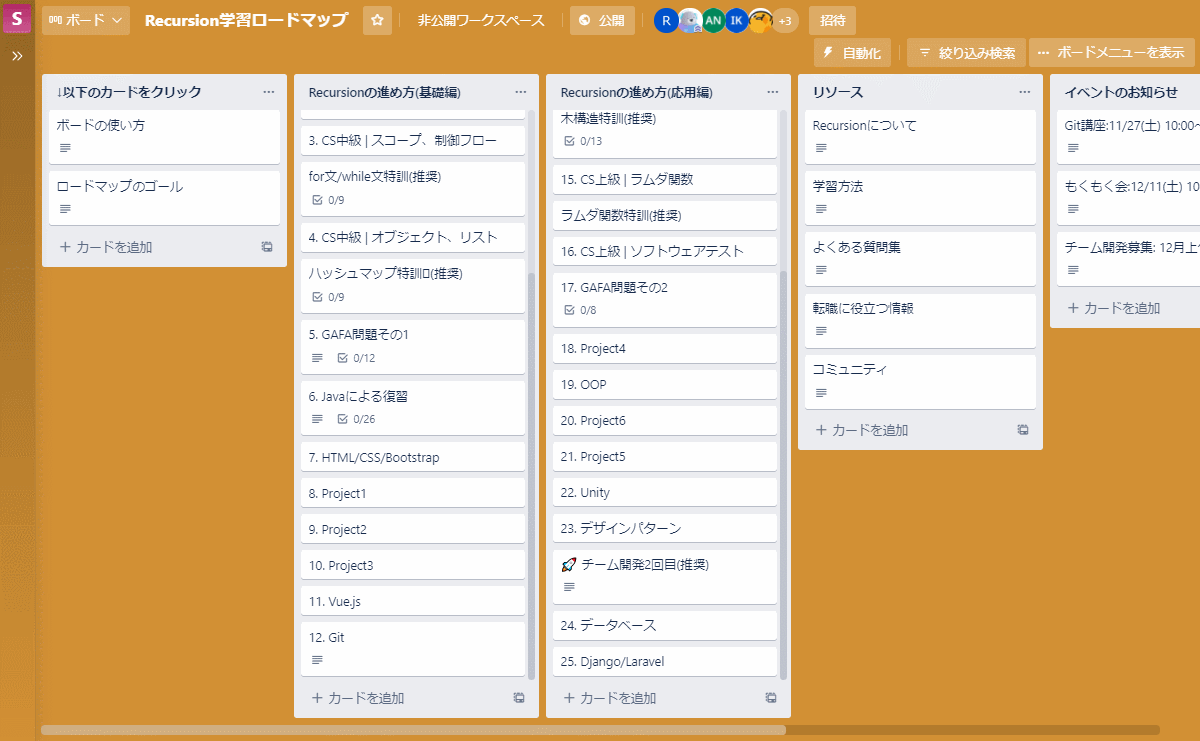The height and width of the screenshot is (741, 1200).
Task: Click the horizontal board scrollbar
Action: (x=413, y=730)
